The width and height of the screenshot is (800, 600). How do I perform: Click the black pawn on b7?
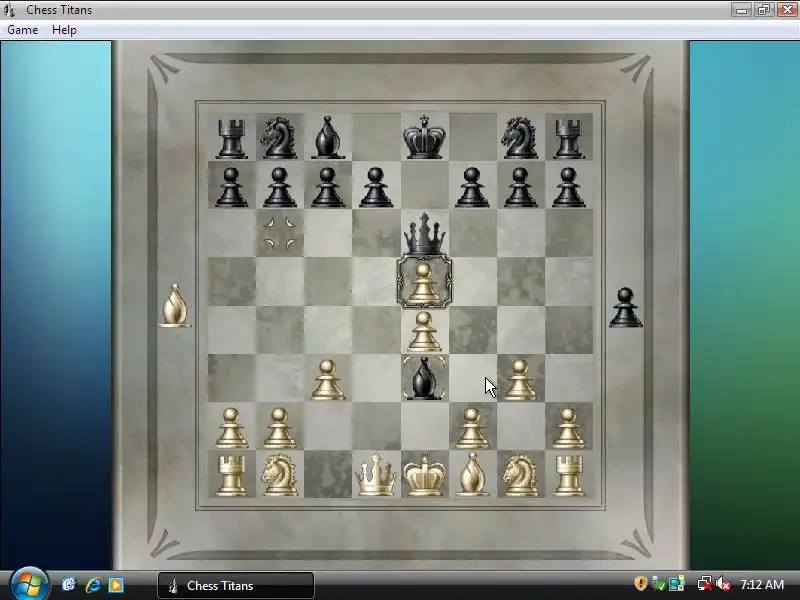279,187
